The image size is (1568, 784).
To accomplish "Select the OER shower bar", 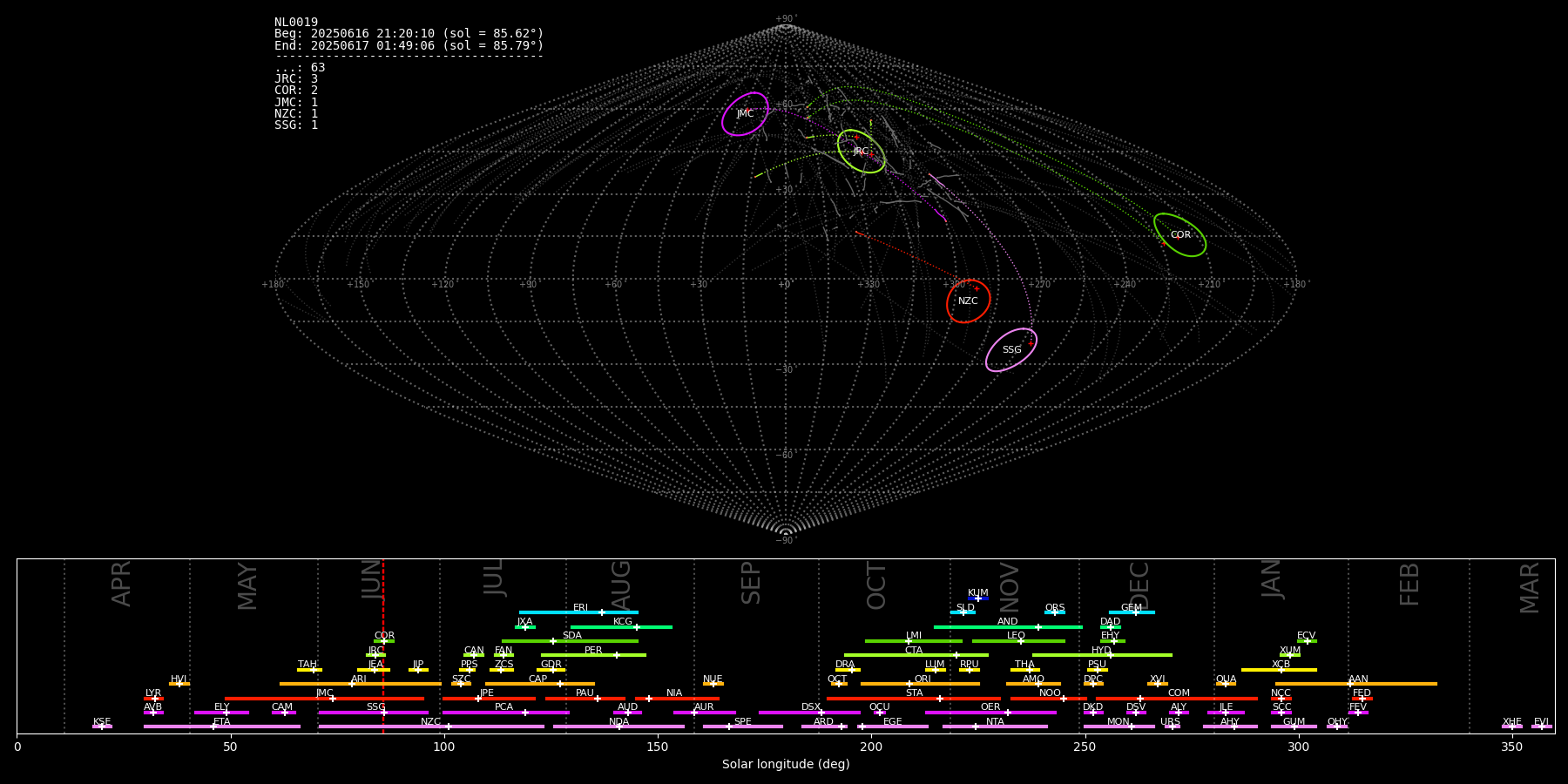I will (x=990, y=713).
